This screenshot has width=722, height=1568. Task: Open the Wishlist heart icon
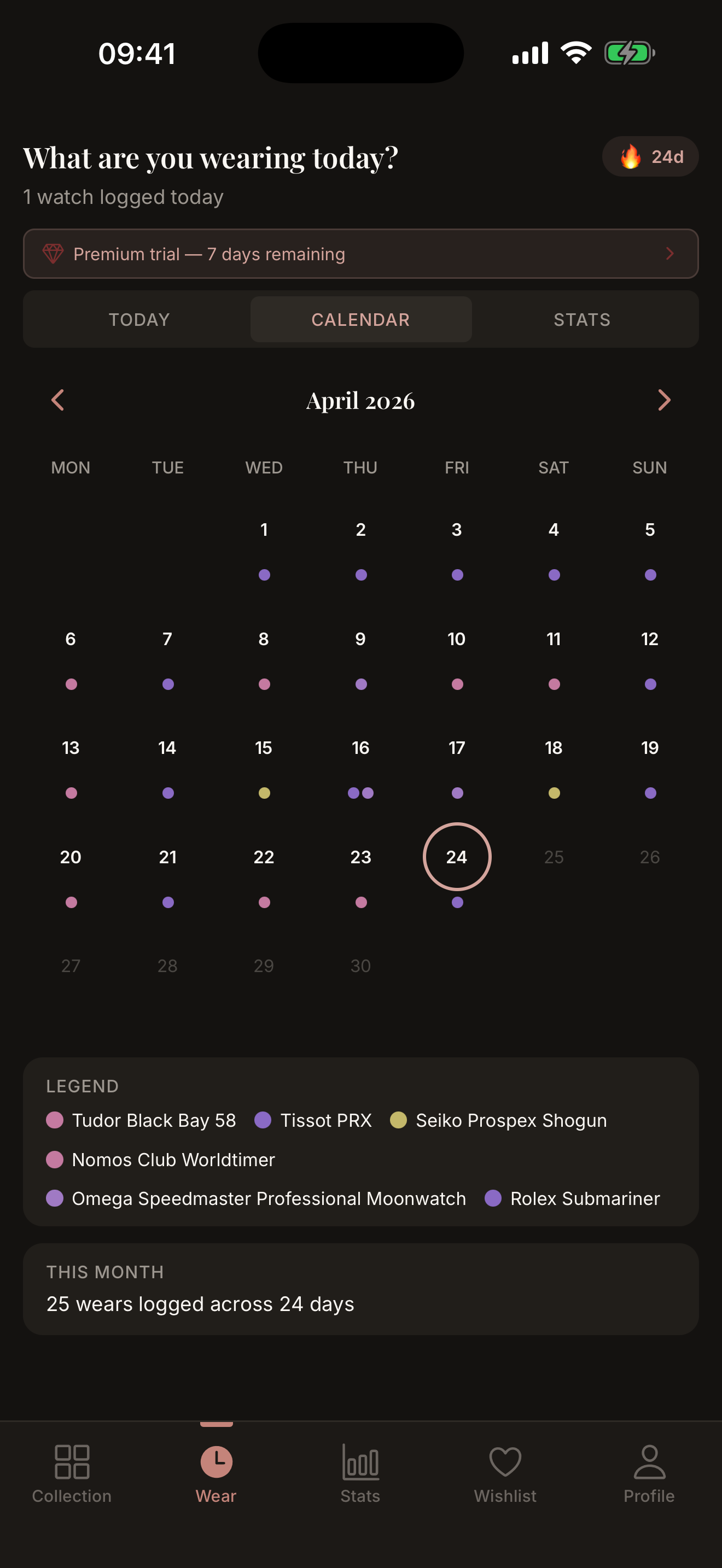pyautogui.click(x=505, y=1461)
